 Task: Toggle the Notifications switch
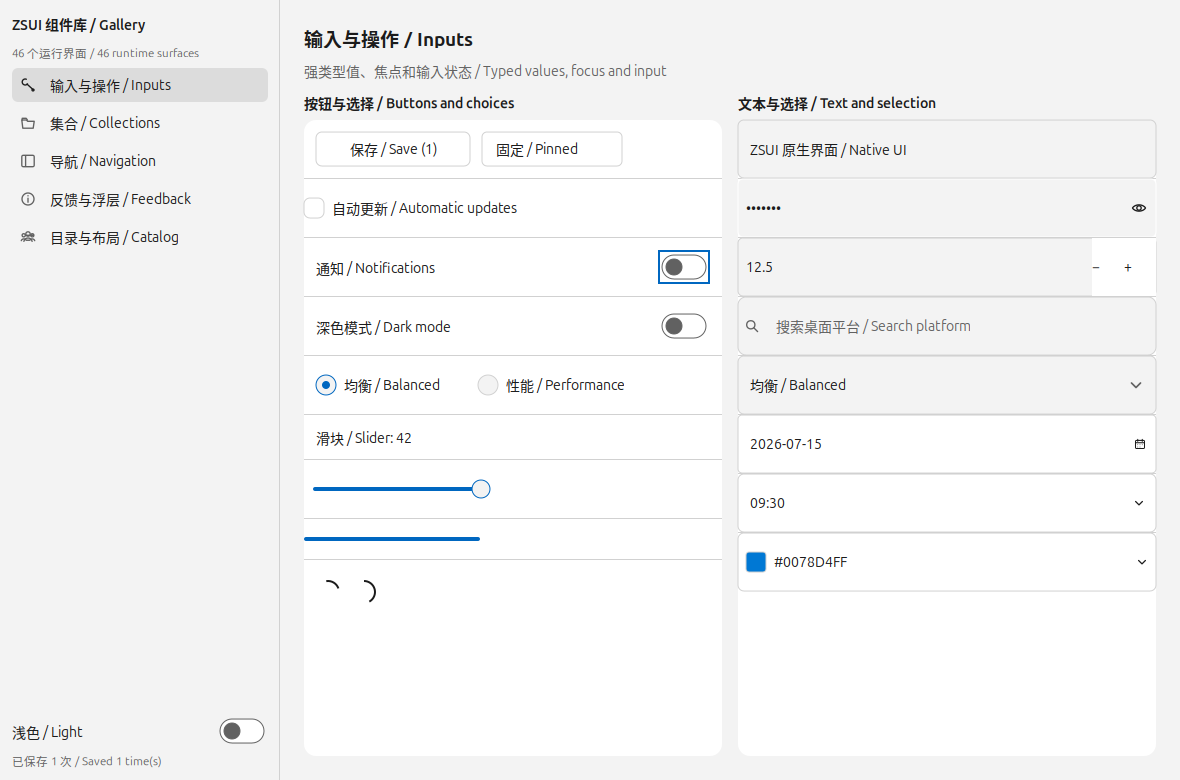(683, 267)
